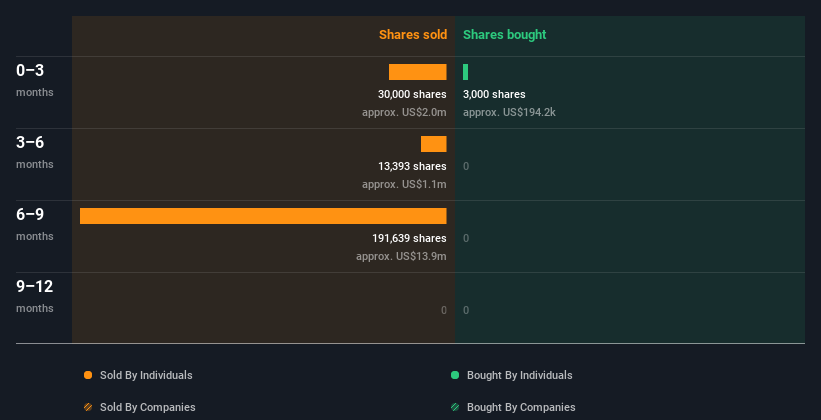Toggle the Sold By Companies legend label
821x420 pixels.
pyautogui.click(x=148, y=407)
